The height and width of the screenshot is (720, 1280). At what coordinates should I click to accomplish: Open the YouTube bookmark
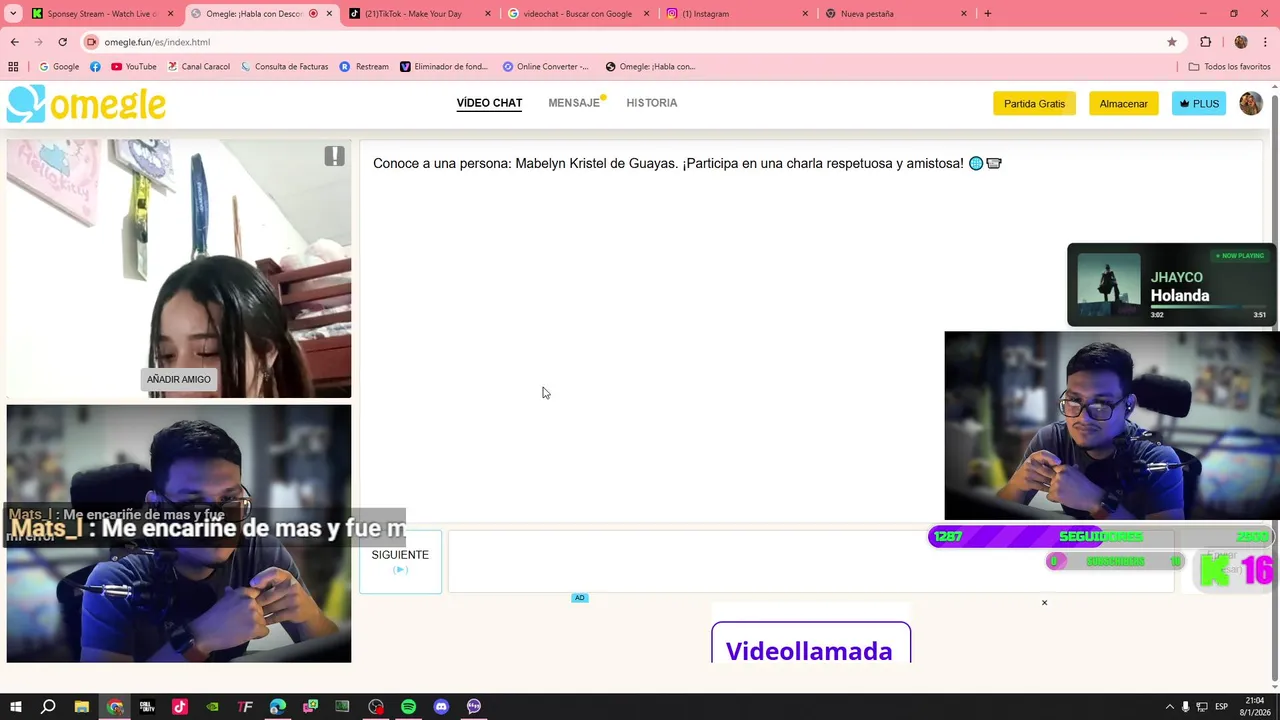[x=133, y=67]
